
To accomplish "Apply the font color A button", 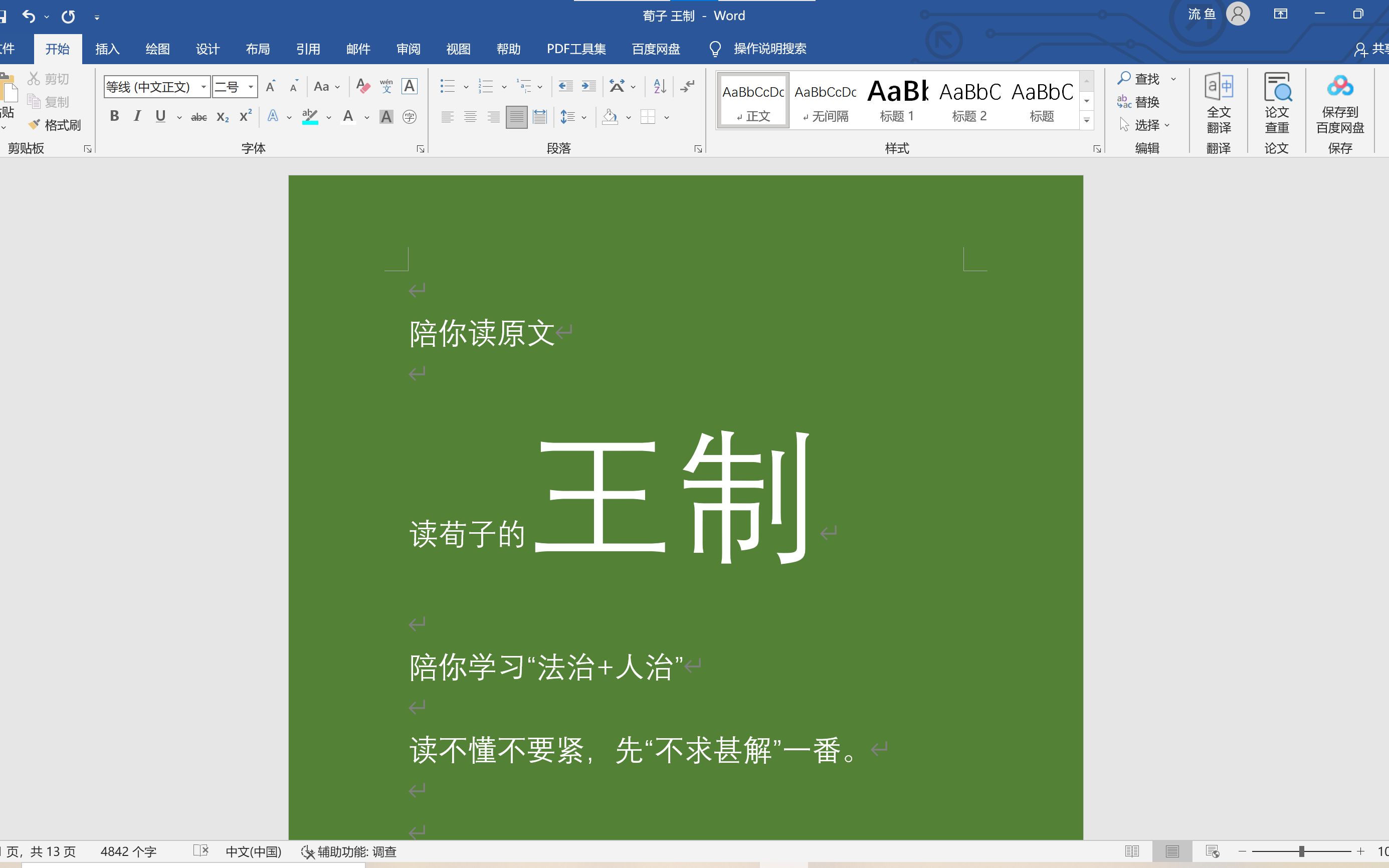I will pos(348,117).
